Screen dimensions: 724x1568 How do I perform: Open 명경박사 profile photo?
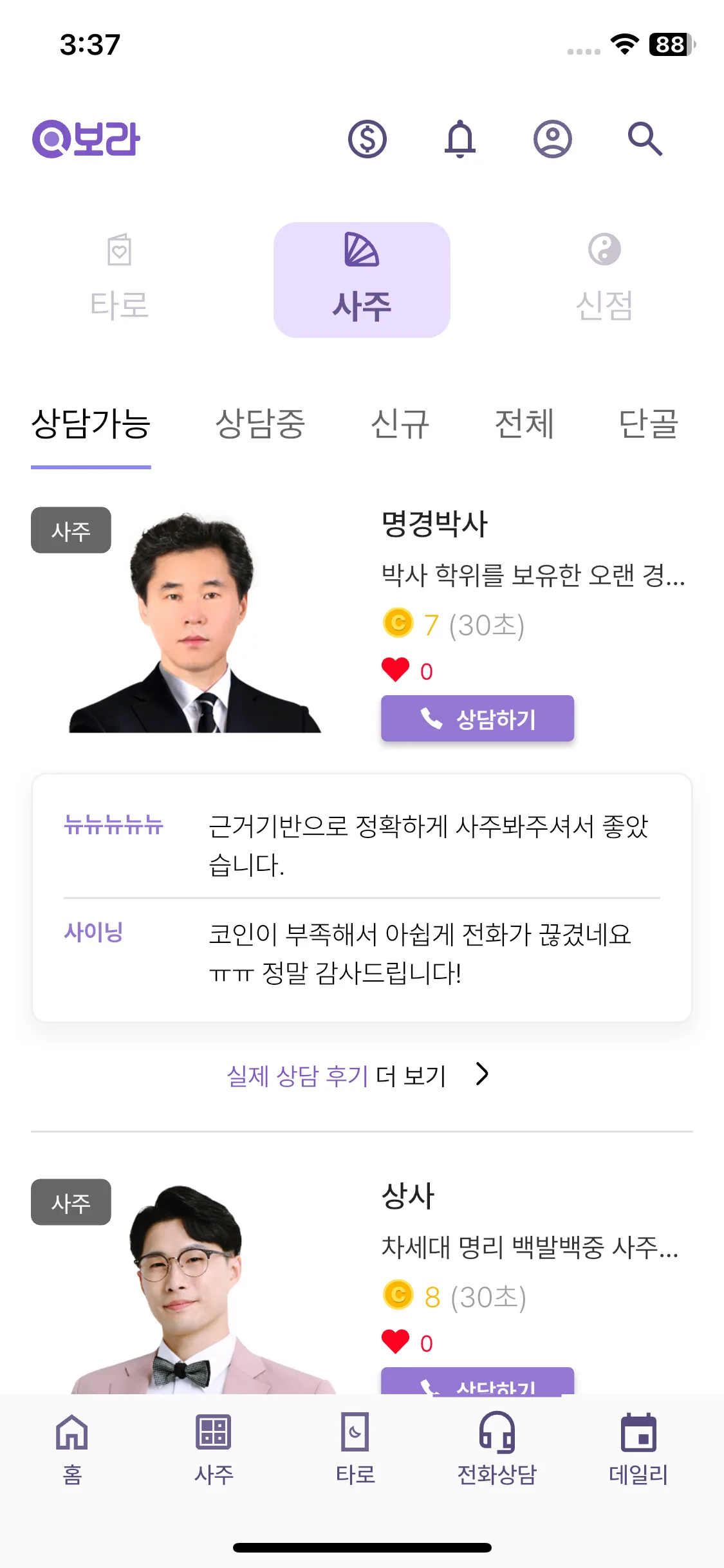click(194, 622)
